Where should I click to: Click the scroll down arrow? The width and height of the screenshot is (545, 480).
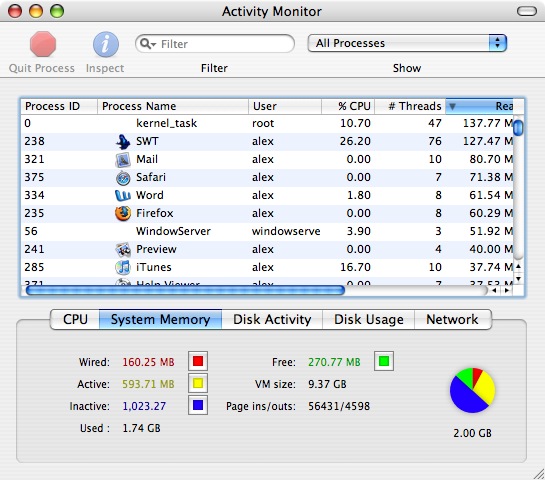[518, 279]
